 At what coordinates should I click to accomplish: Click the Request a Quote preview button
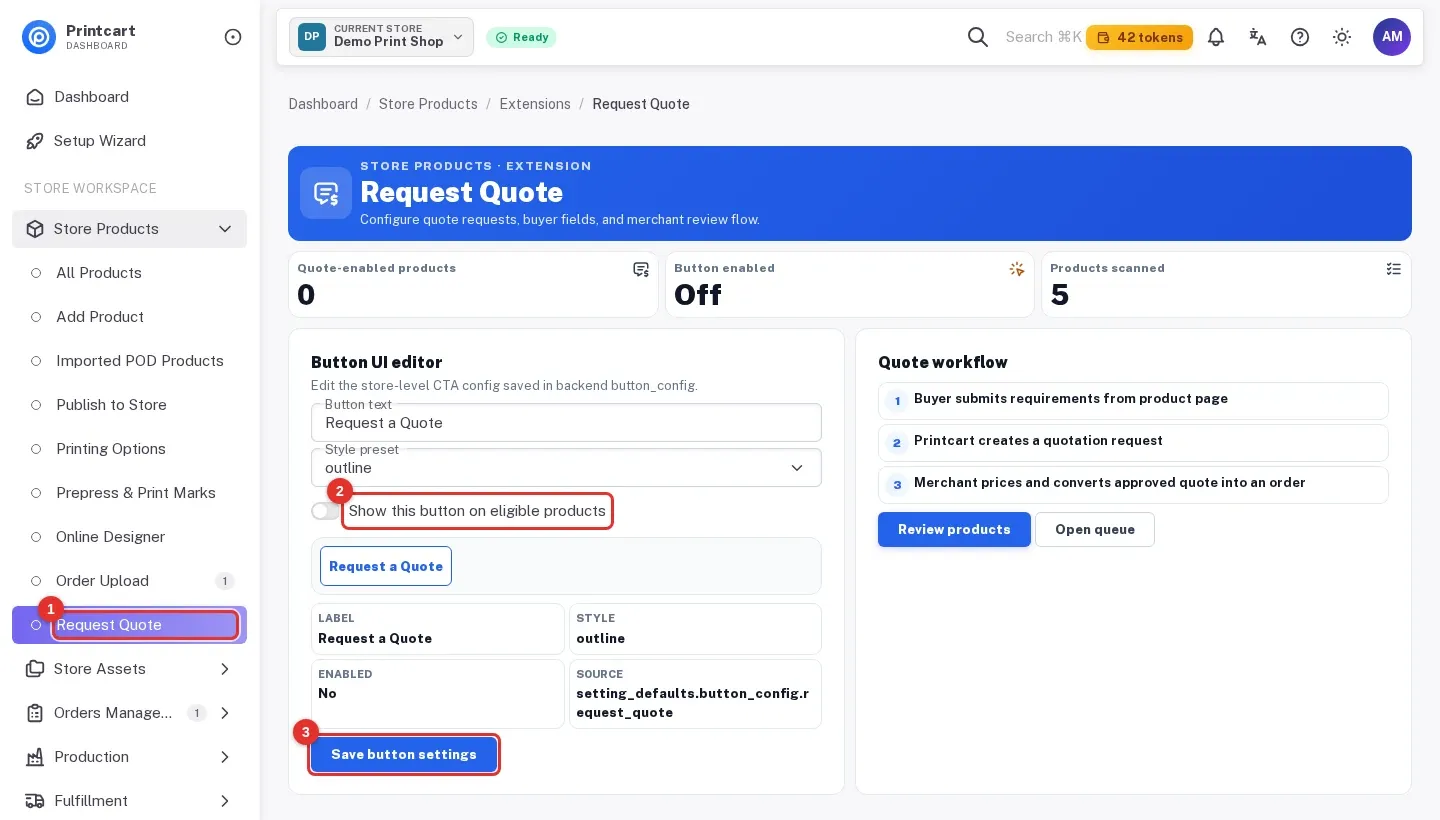click(x=386, y=566)
